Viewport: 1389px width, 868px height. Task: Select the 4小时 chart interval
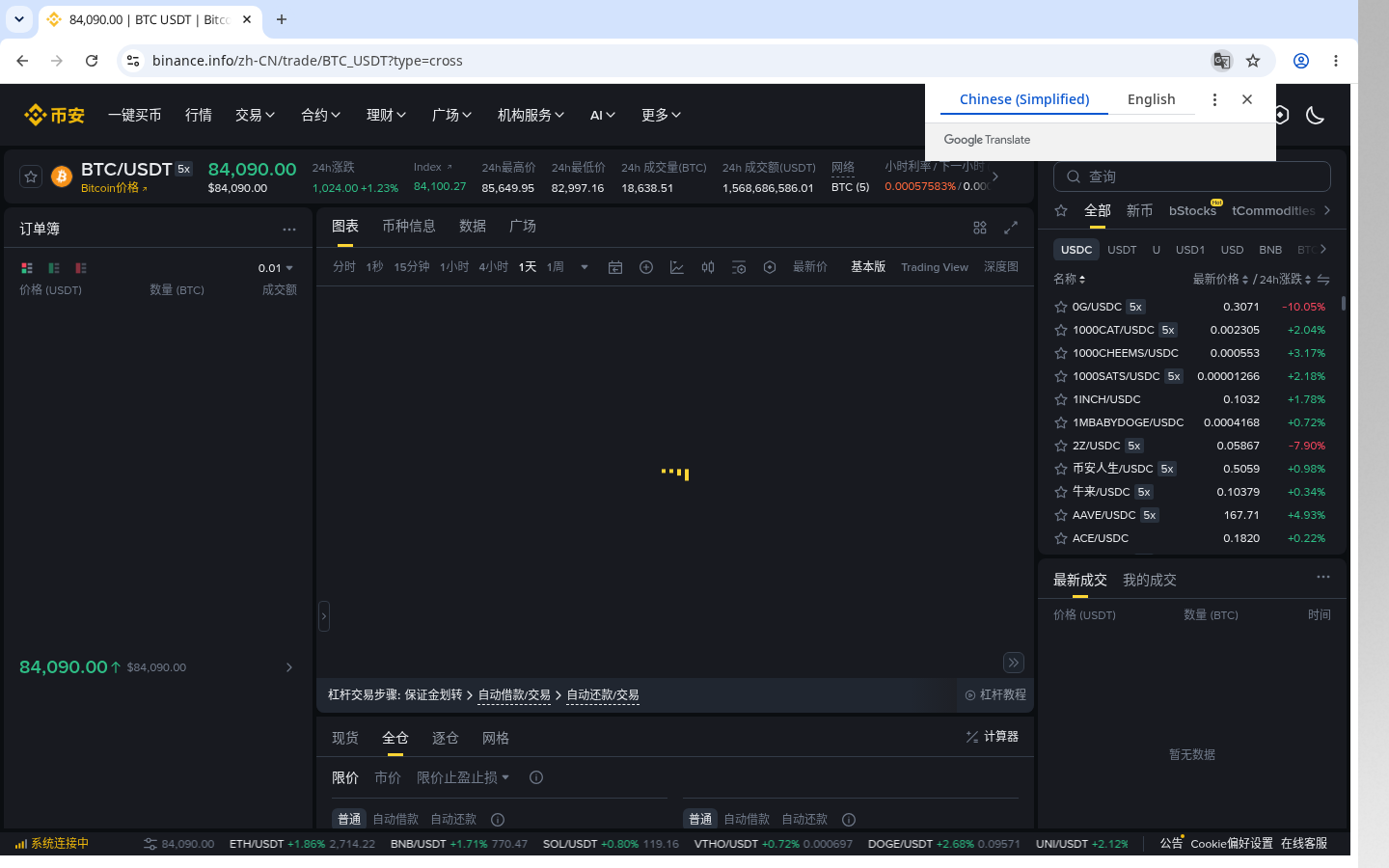(x=494, y=267)
